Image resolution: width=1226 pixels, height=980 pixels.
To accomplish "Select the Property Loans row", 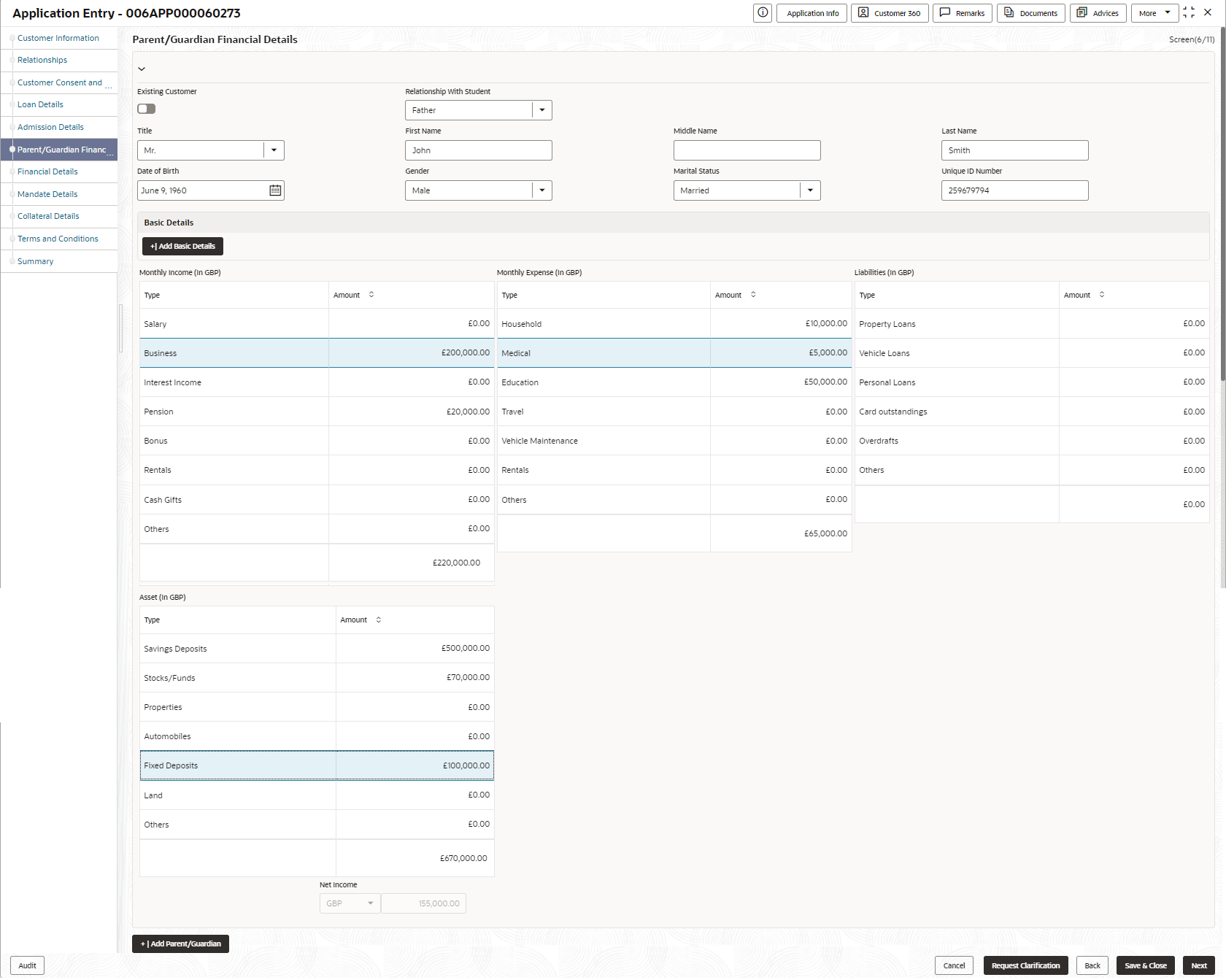I will coord(1032,324).
